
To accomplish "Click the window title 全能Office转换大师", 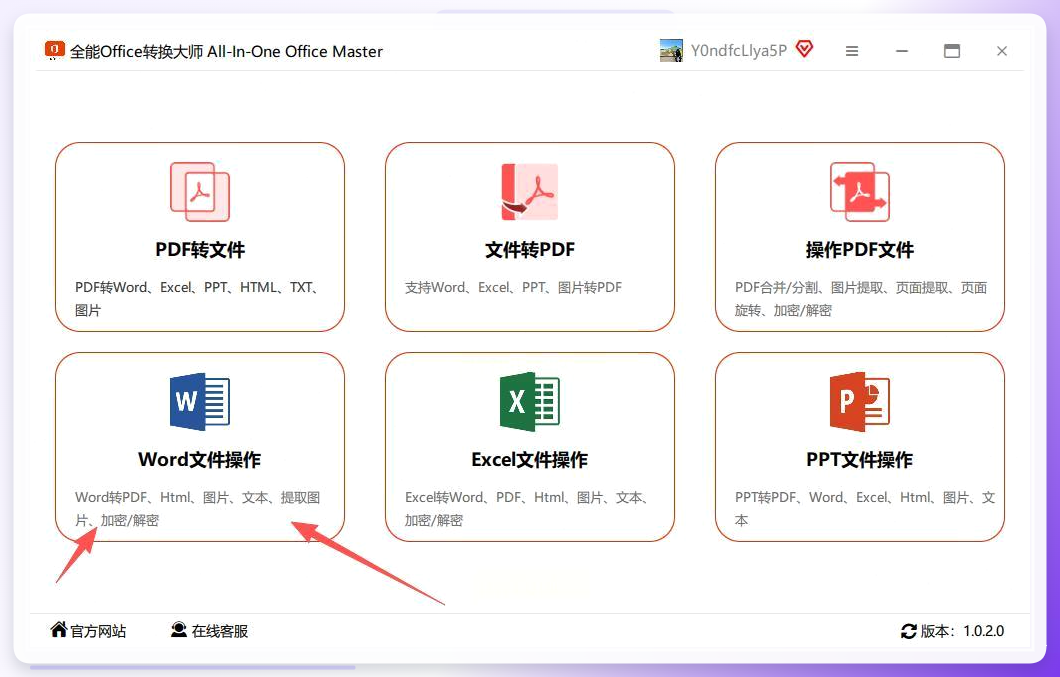I will click(226, 51).
